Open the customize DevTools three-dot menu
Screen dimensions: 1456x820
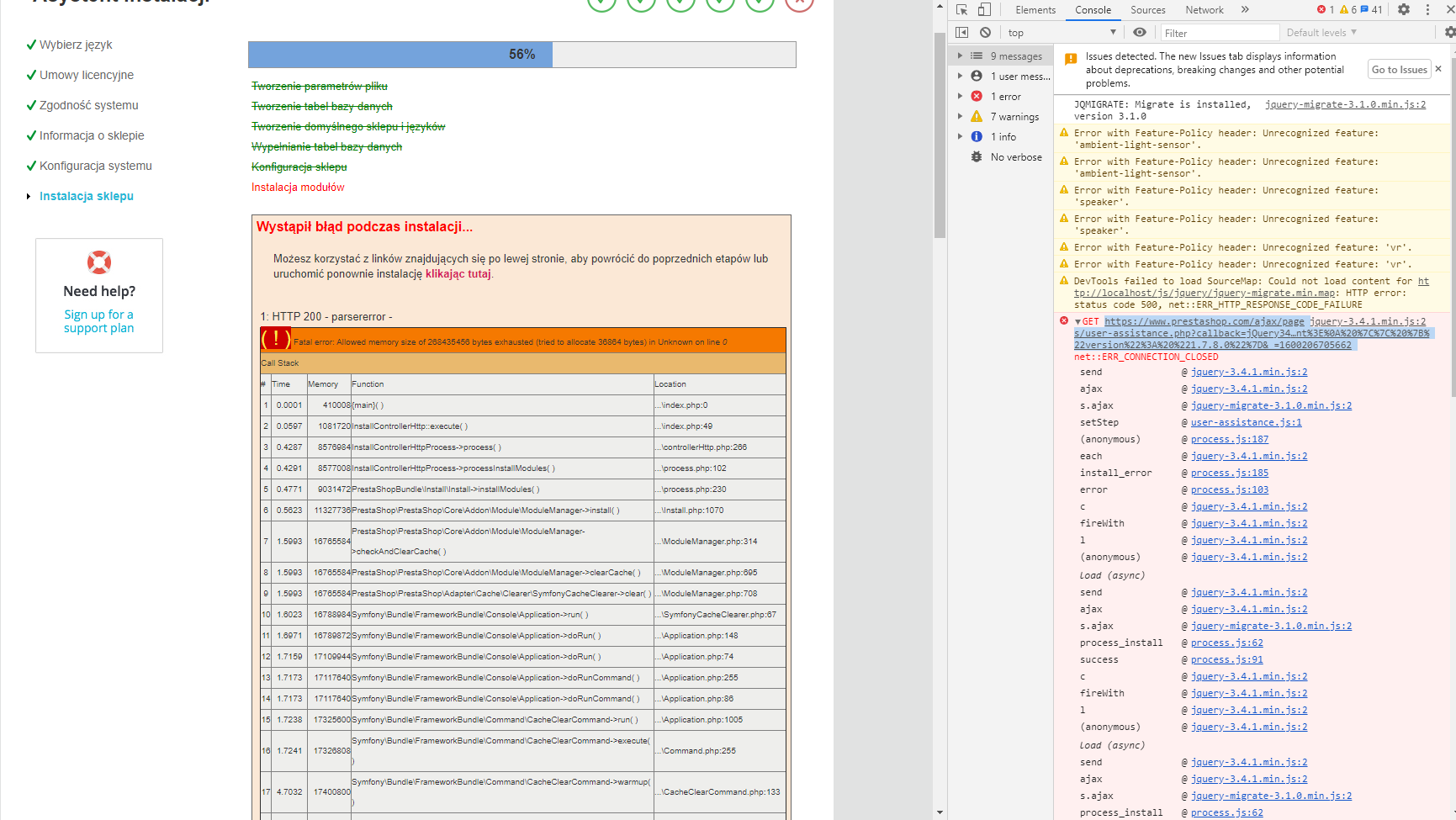click(1427, 9)
